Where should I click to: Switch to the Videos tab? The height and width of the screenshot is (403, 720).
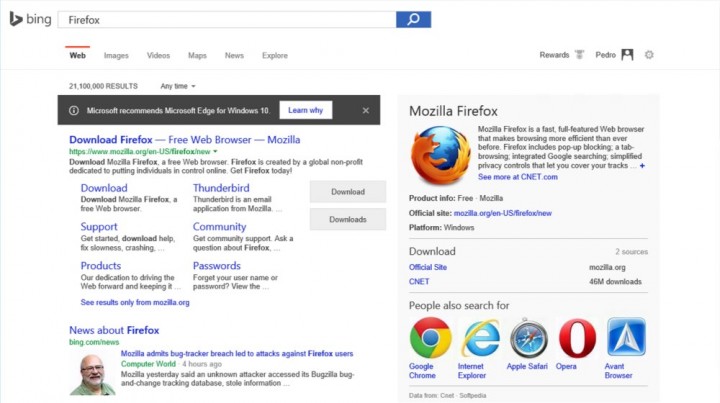(158, 56)
